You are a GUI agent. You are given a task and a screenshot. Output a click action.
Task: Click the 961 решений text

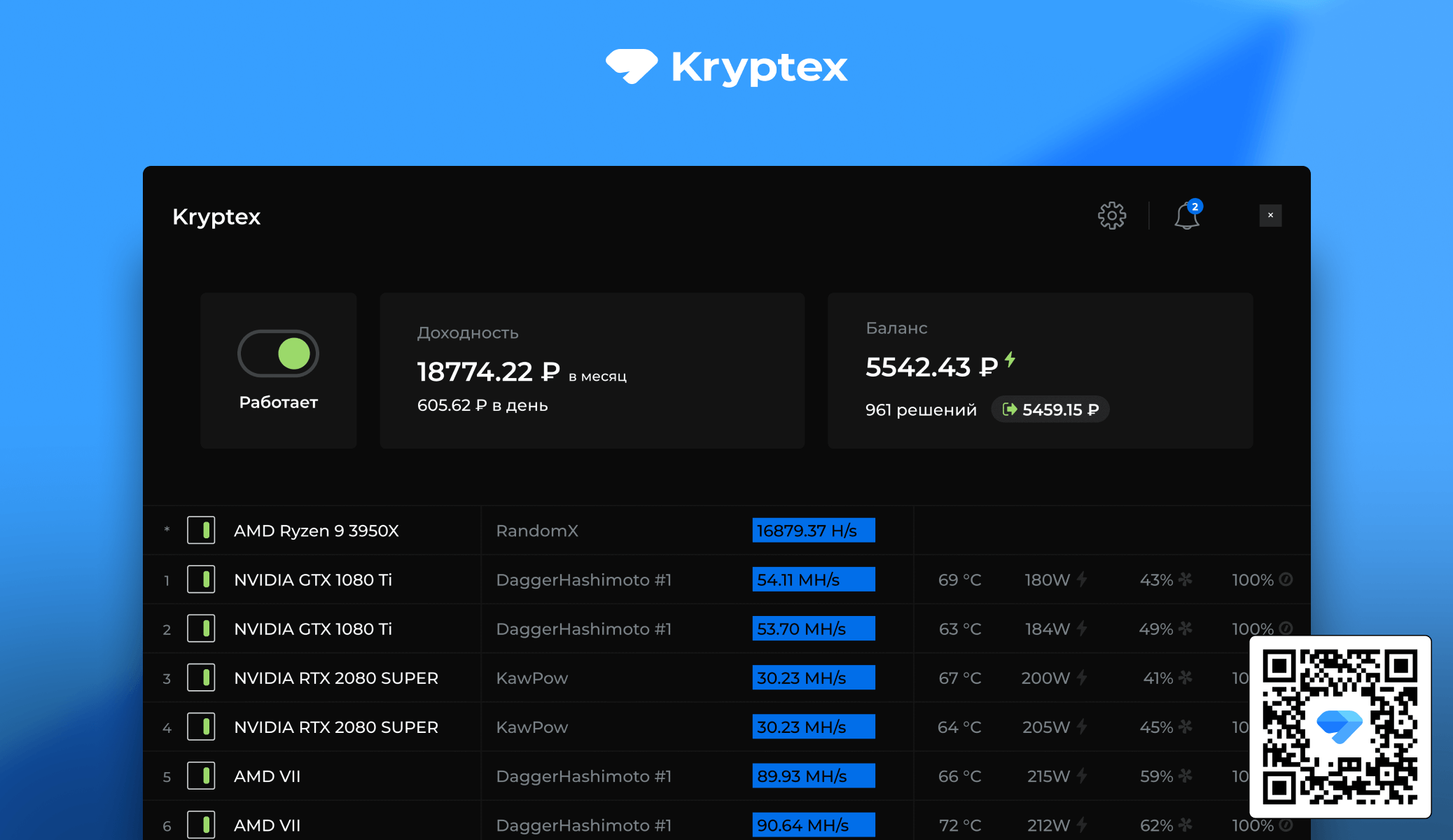pyautogui.click(x=921, y=409)
